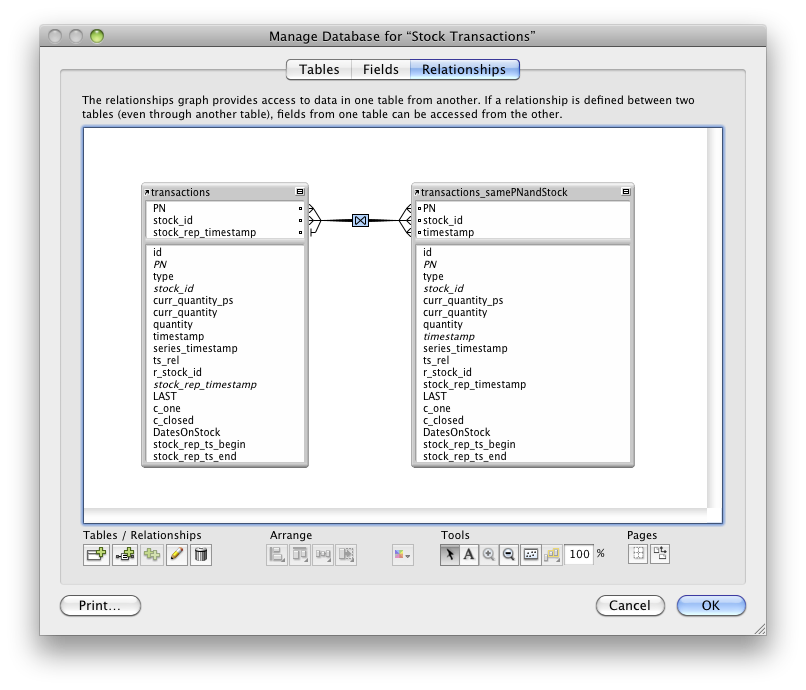Click the Select Tables tool icon
806x690 pixels.
[552, 555]
